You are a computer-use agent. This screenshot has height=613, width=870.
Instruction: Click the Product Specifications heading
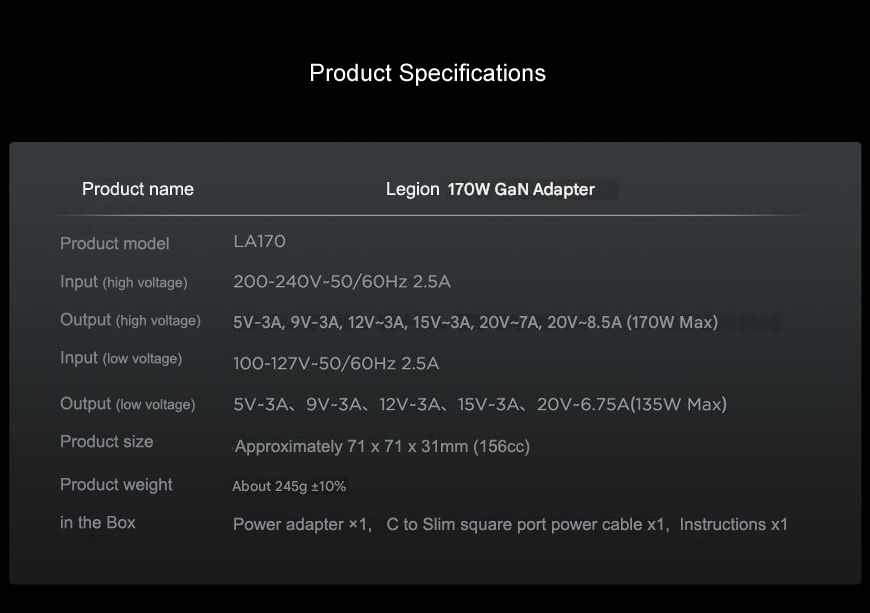[x=427, y=73]
